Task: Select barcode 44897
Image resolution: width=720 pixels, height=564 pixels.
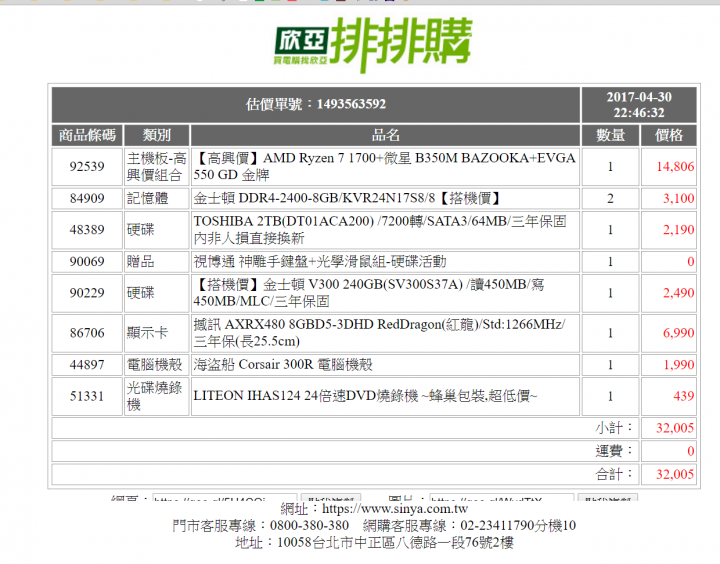Action: pyautogui.click(x=87, y=365)
